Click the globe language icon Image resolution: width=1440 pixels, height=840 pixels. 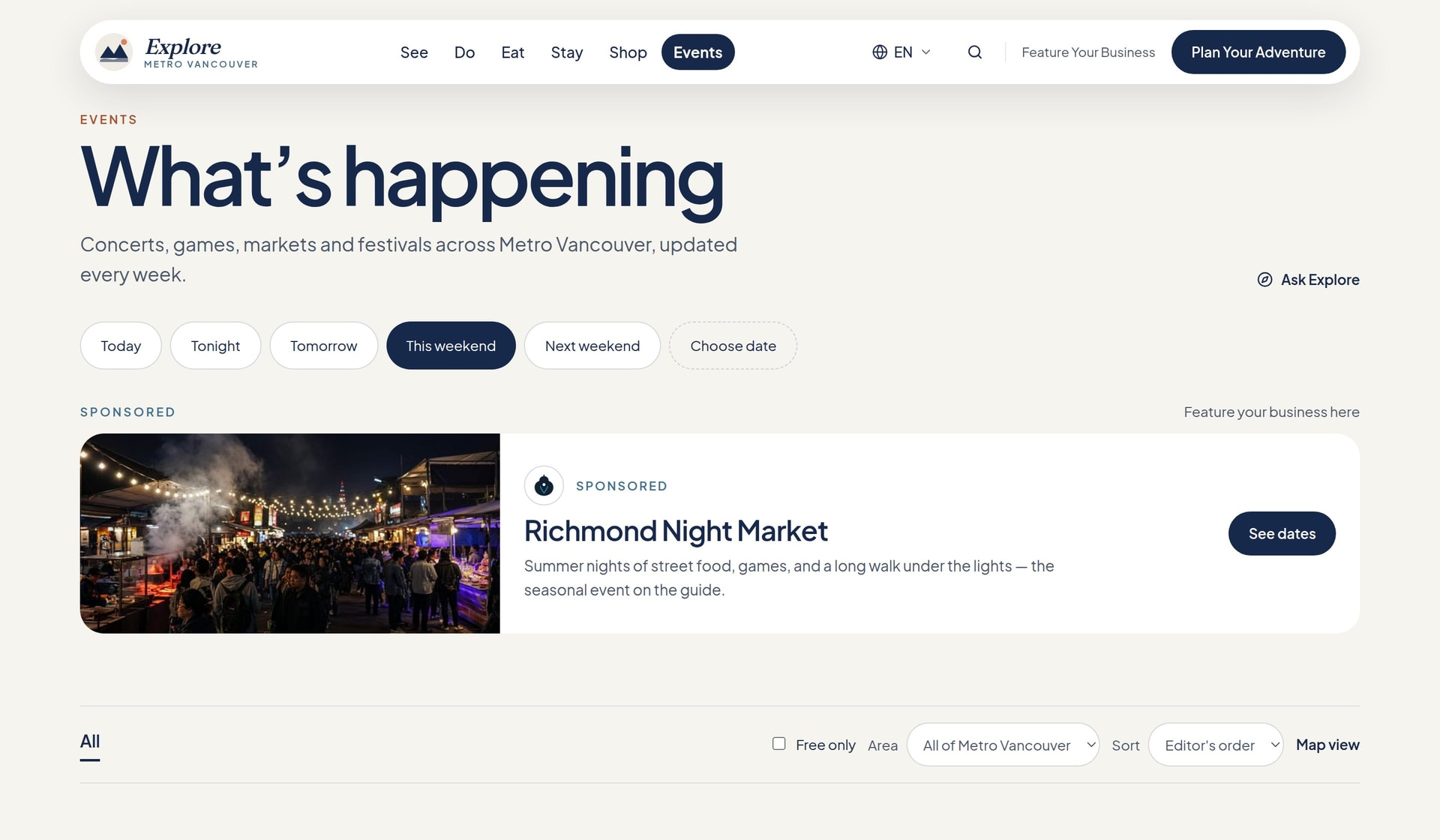[x=880, y=52]
